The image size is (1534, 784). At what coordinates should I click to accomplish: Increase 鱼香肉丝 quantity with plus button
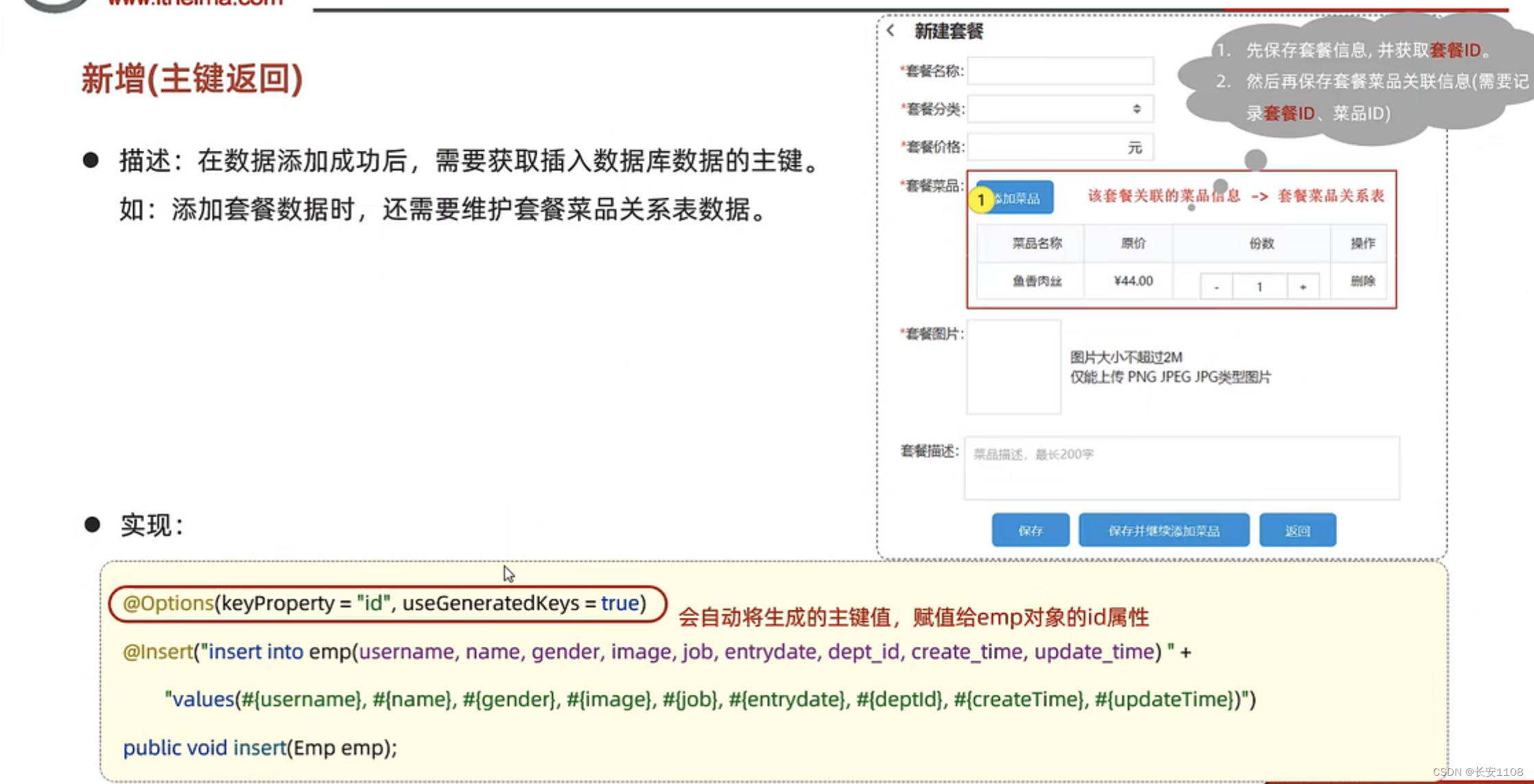[x=1302, y=286]
